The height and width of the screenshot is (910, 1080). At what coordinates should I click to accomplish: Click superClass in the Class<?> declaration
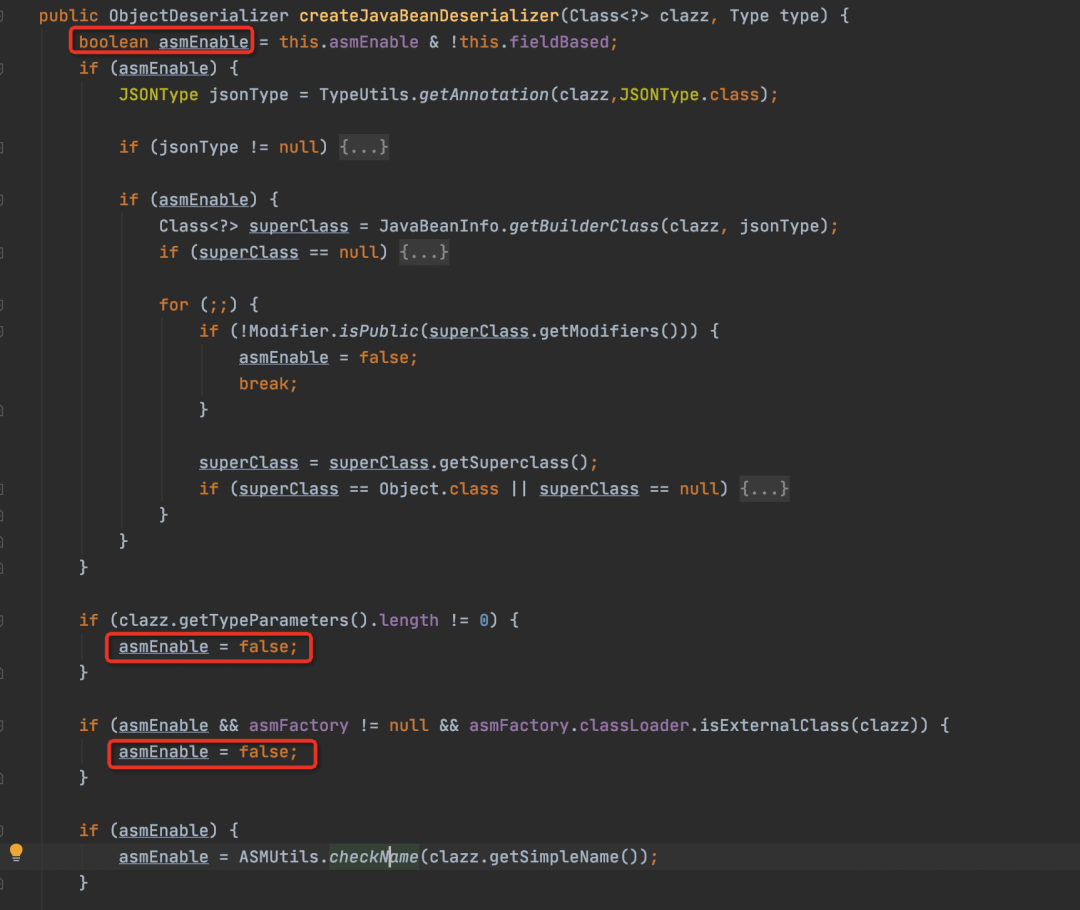(298, 226)
